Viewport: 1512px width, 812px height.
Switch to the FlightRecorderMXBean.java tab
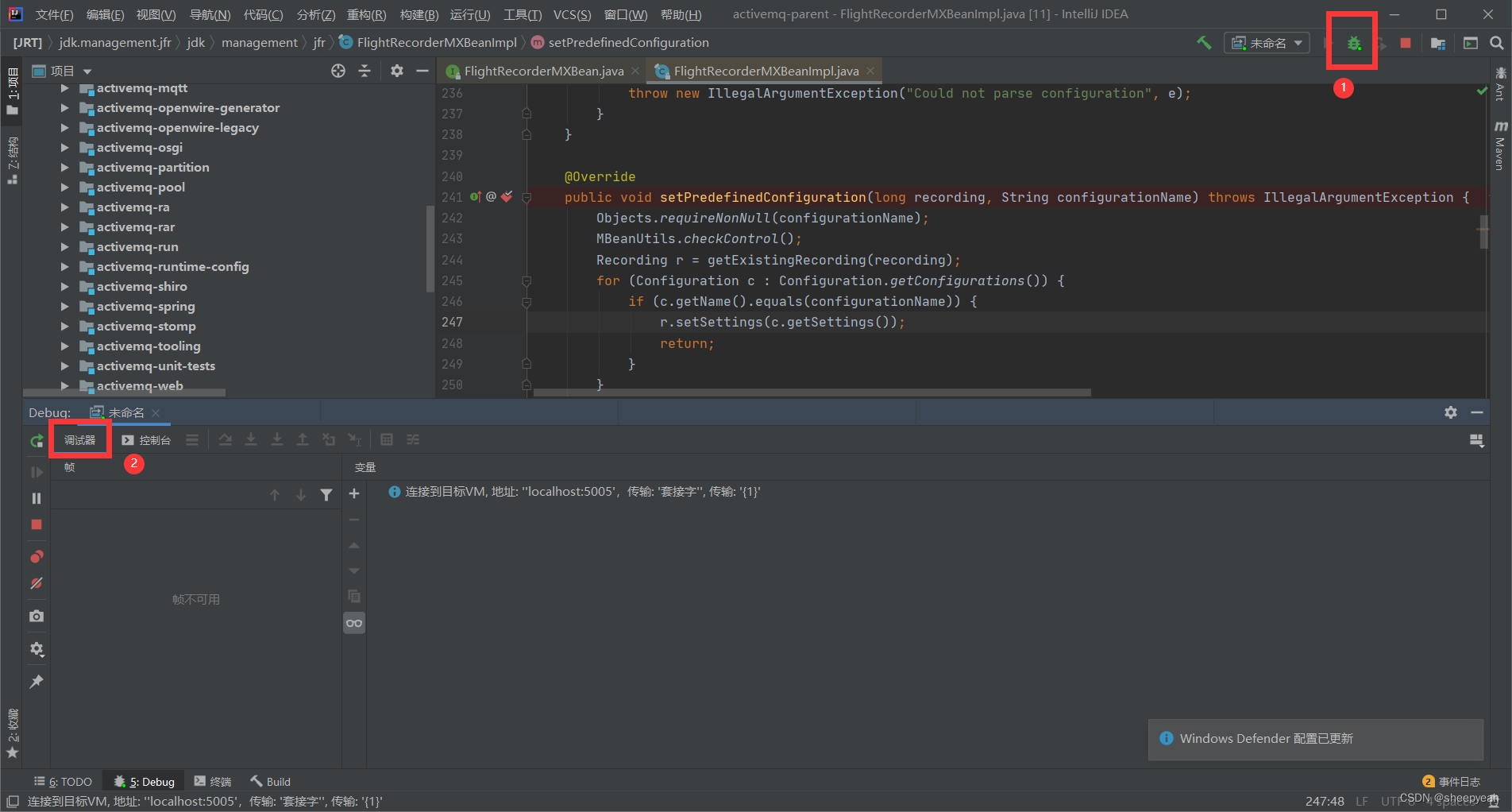(542, 71)
